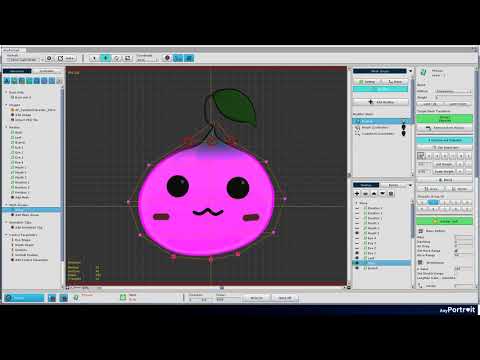Collapse the Mesh Groups tree section
The height and width of the screenshot is (360, 480).
[6, 205]
